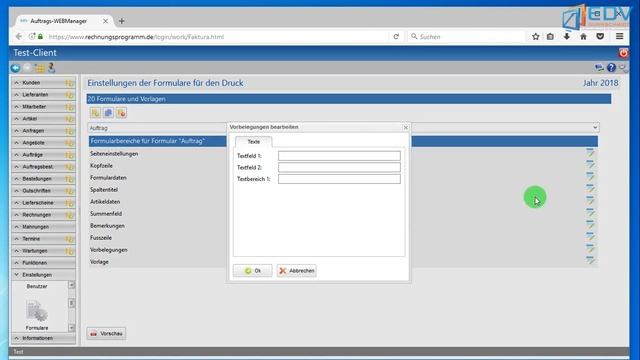This screenshot has width=640, height=360.
Task: Click the chat messages icon beside help
Action: pyautogui.click(x=599, y=68)
